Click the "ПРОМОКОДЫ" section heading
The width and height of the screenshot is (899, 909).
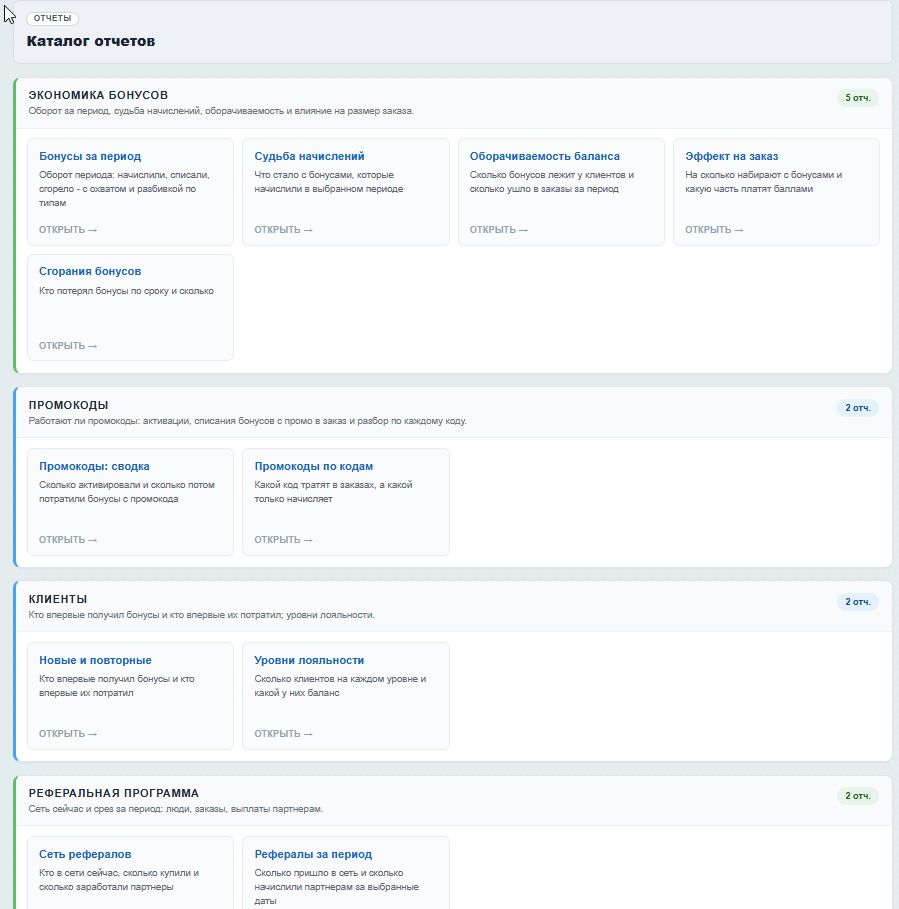[68, 405]
